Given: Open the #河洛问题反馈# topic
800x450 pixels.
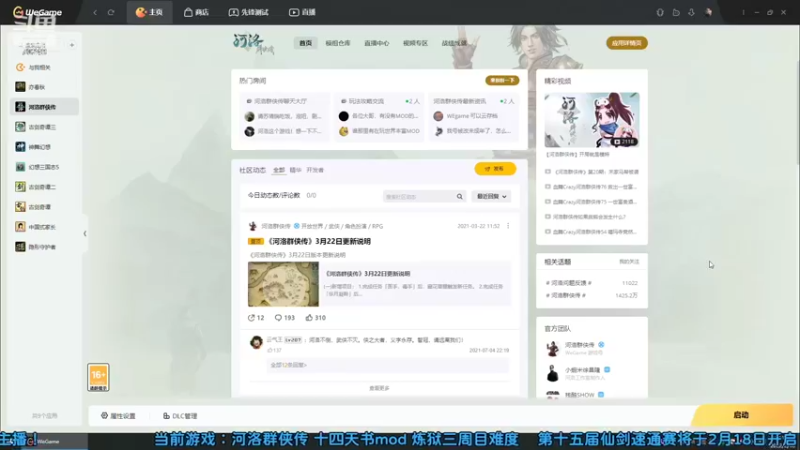Looking at the screenshot, I should pos(569,283).
